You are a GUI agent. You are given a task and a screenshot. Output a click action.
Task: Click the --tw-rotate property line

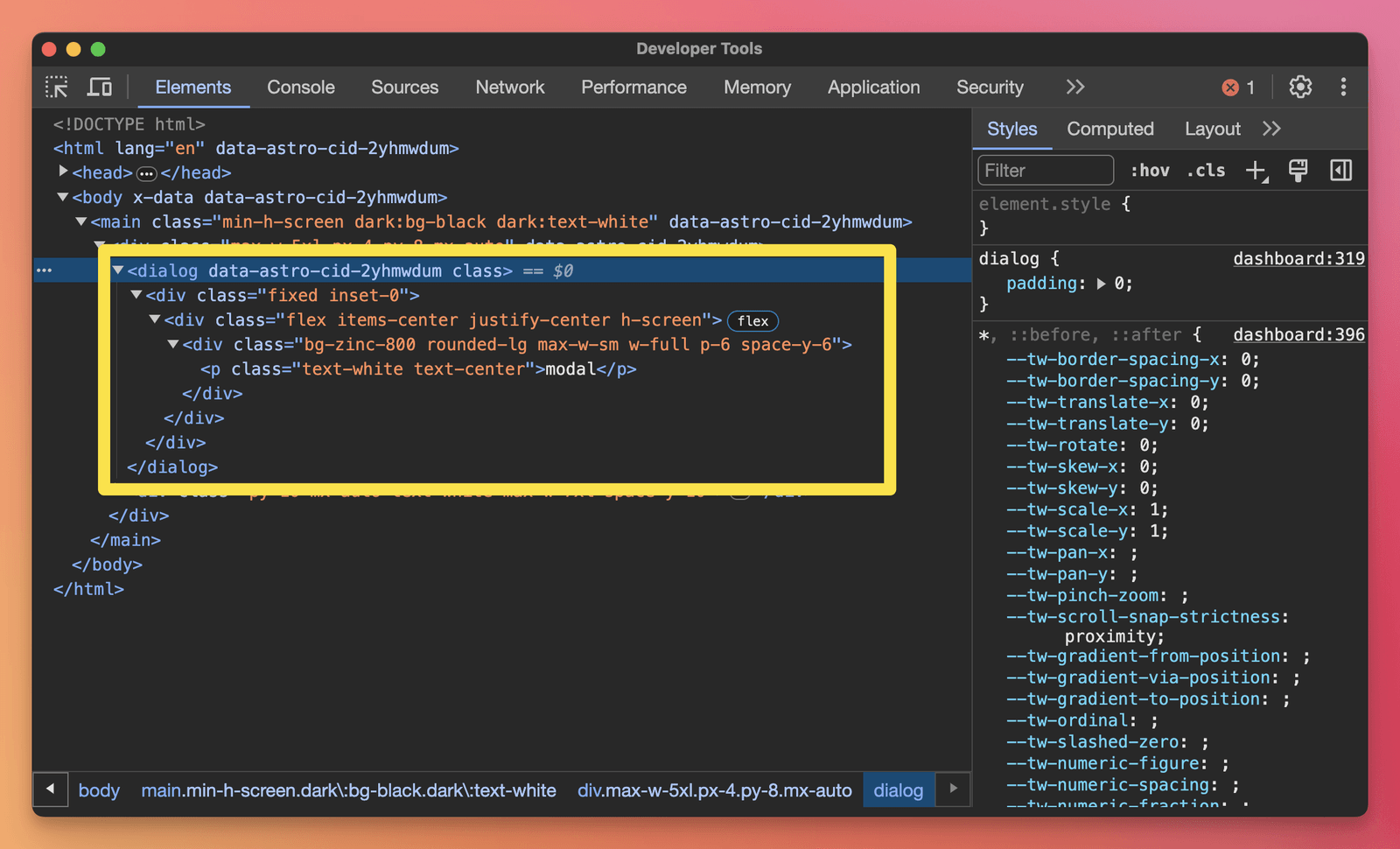[x=1081, y=446]
